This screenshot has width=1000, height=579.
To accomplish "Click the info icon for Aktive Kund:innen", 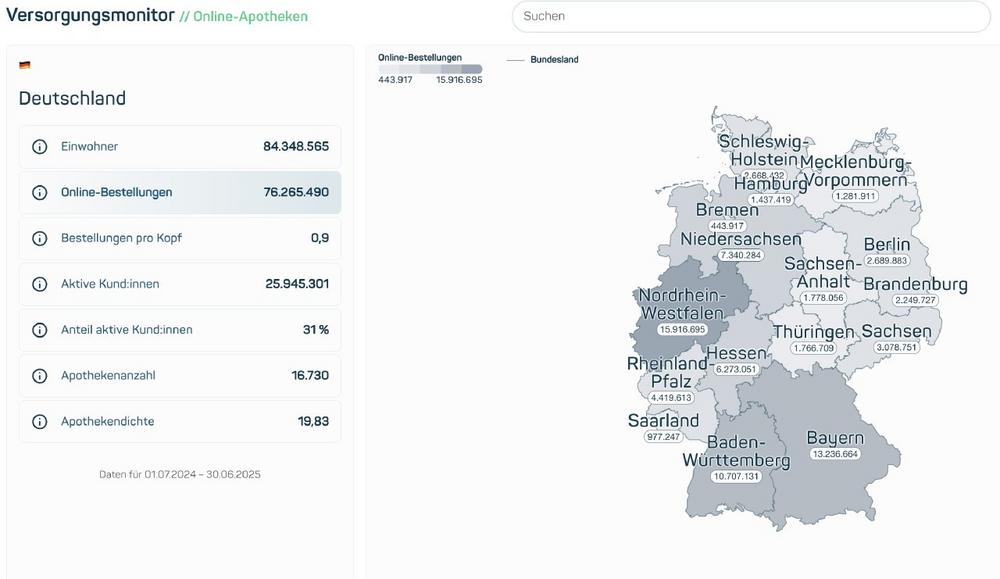I will point(39,284).
